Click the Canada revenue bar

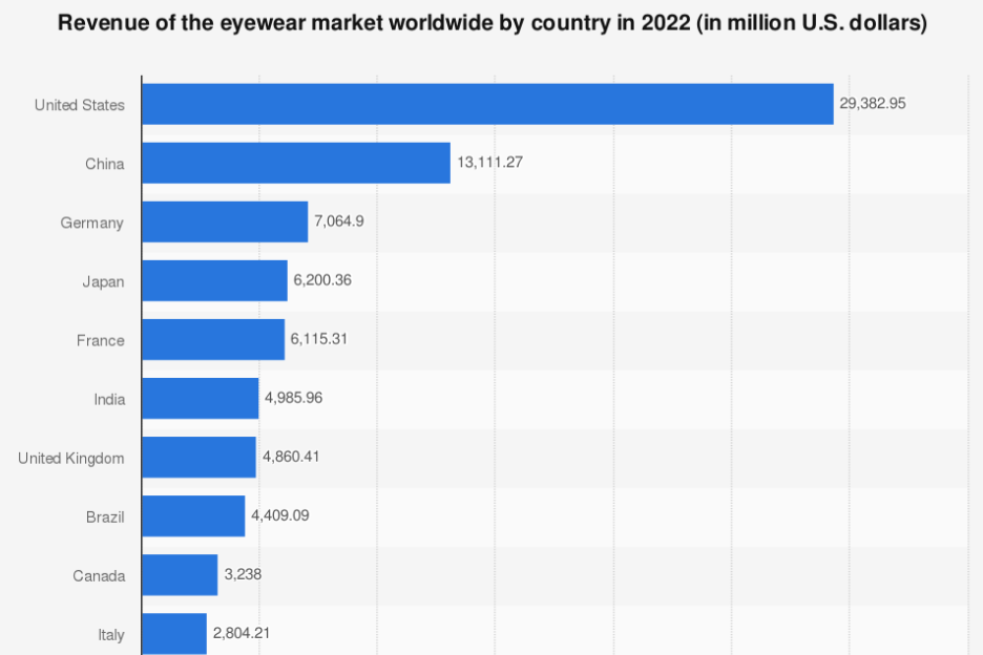click(180, 575)
